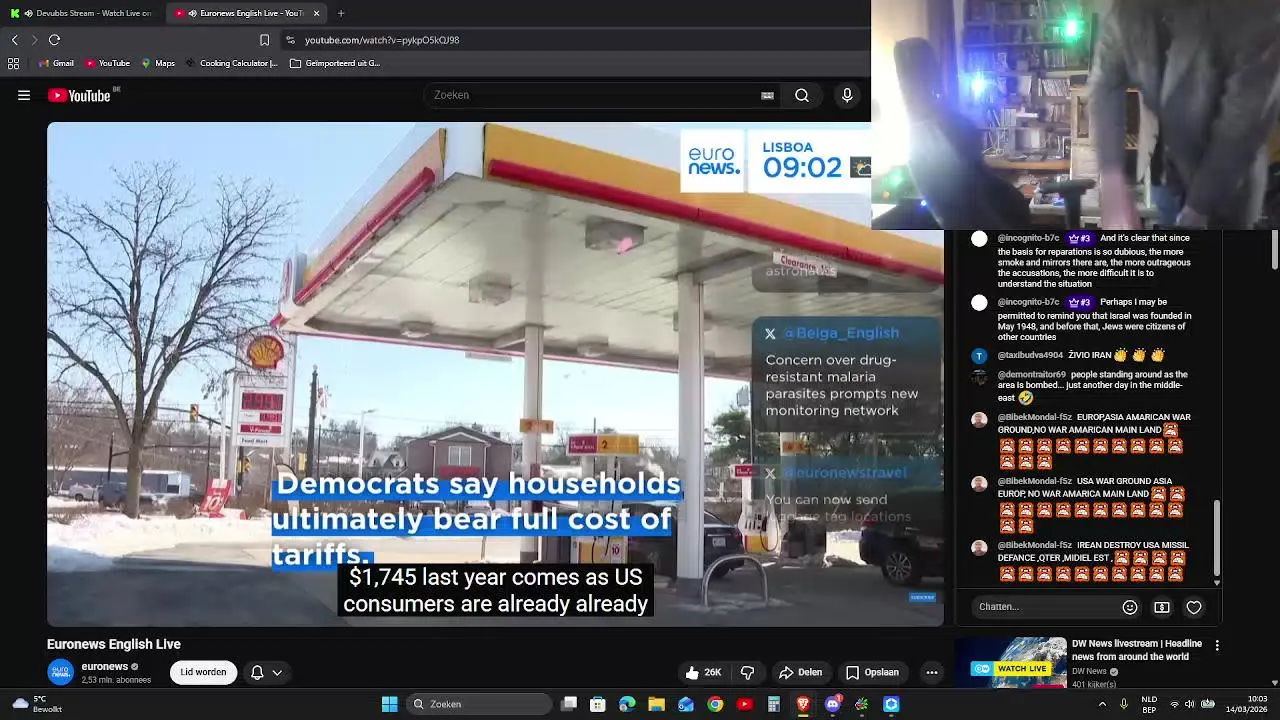The height and width of the screenshot is (720, 1280).
Task: Open weather widget showing 5°C Bewolkt
Action: click(x=38, y=704)
